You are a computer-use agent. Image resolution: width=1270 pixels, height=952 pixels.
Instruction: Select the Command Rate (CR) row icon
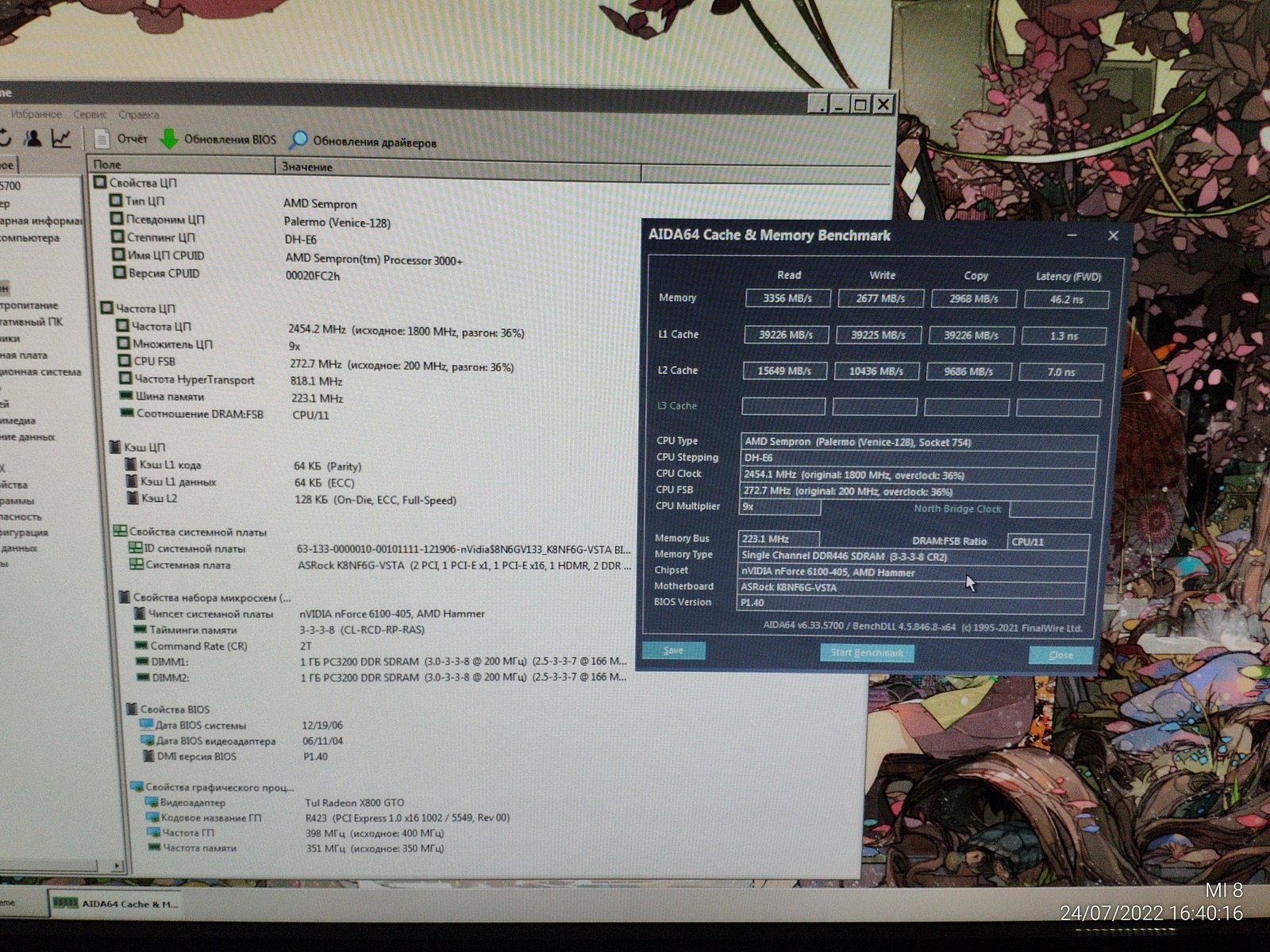pyautogui.click(x=143, y=645)
